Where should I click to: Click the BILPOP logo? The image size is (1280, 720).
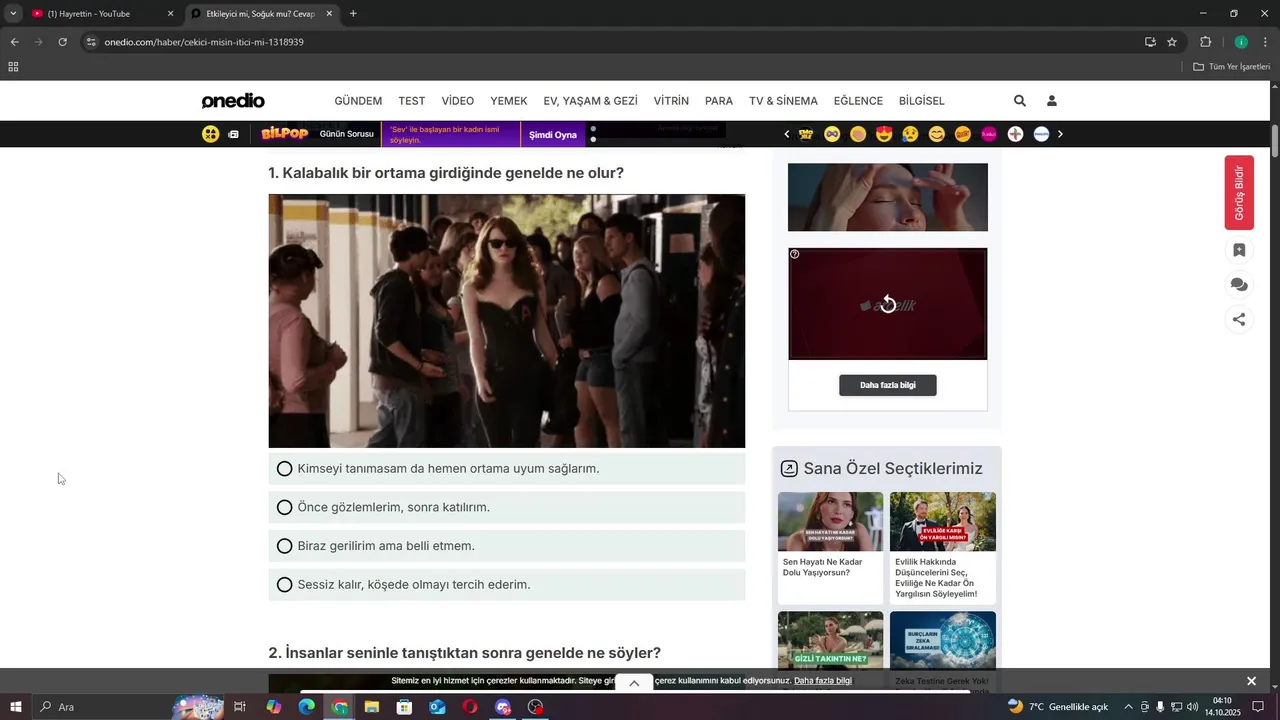pyautogui.click(x=284, y=134)
